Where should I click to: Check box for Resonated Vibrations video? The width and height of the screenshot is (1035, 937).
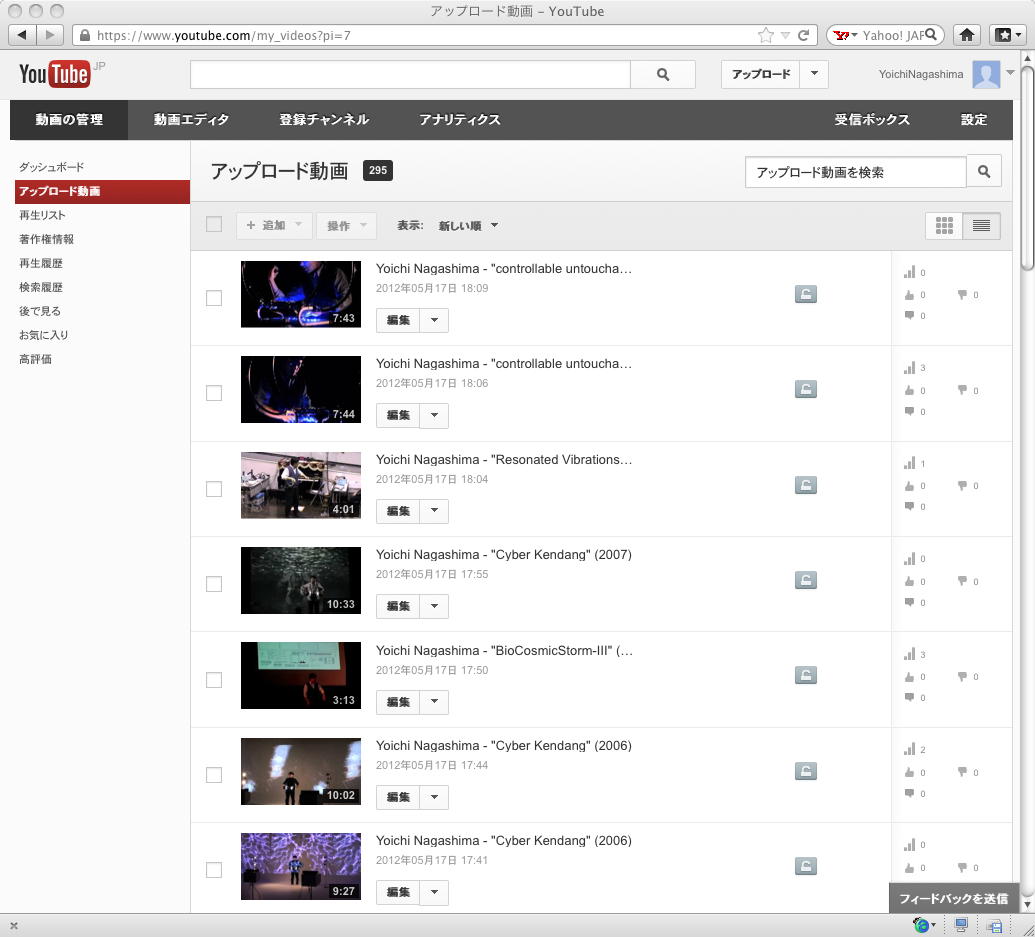coord(214,489)
